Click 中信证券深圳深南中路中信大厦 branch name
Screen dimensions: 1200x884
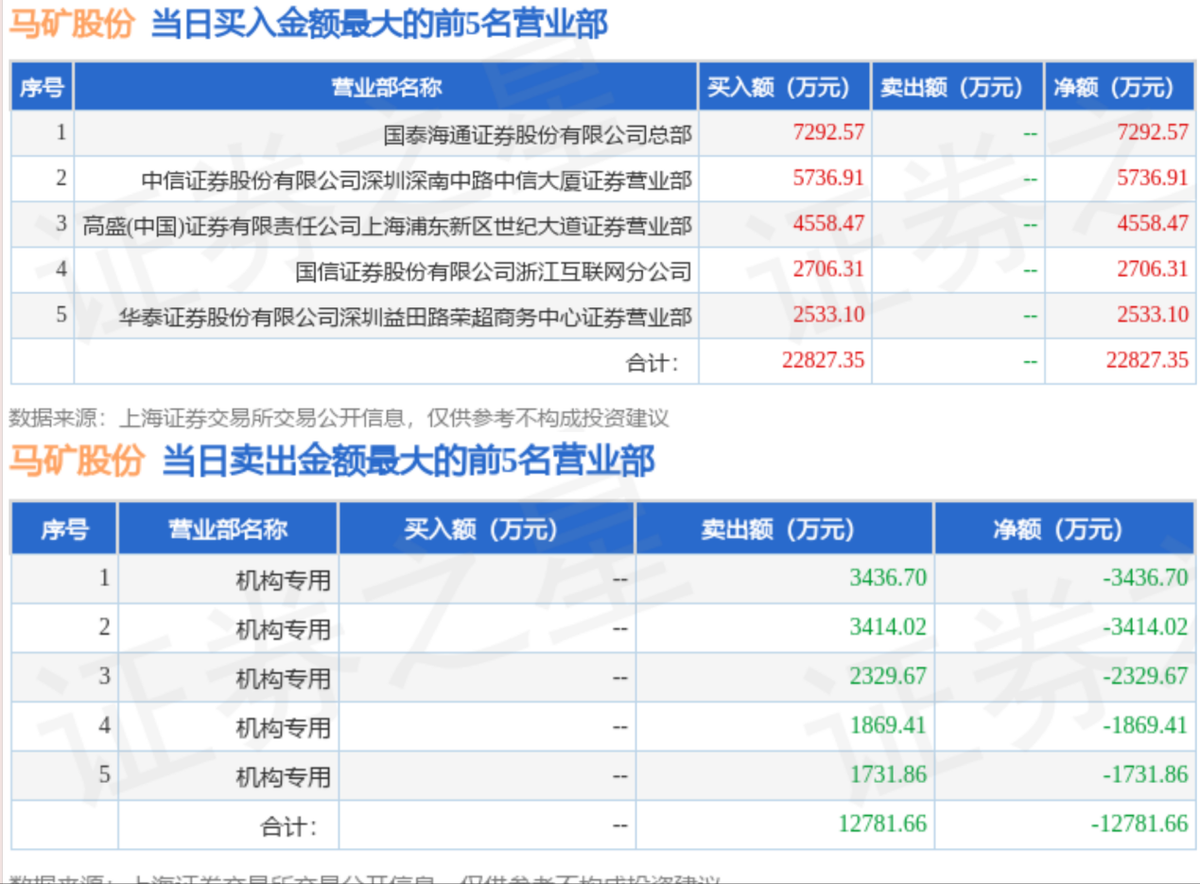pyautogui.click(x=416, y=180)
